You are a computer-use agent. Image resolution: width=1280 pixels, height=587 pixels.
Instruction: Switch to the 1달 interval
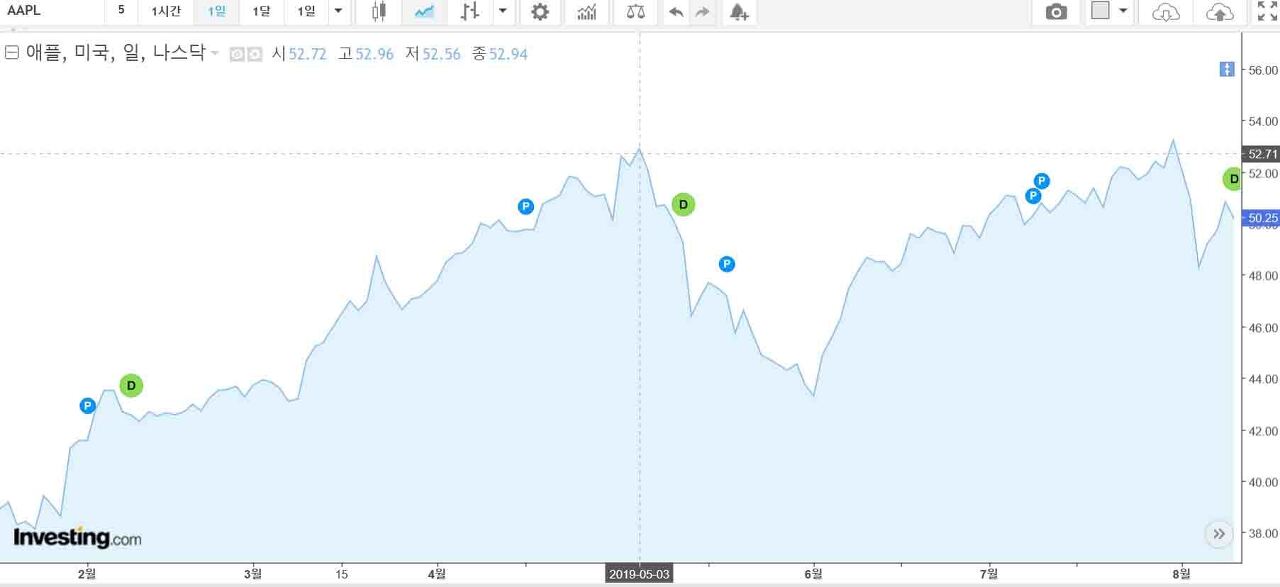click(x=261, y=11)
